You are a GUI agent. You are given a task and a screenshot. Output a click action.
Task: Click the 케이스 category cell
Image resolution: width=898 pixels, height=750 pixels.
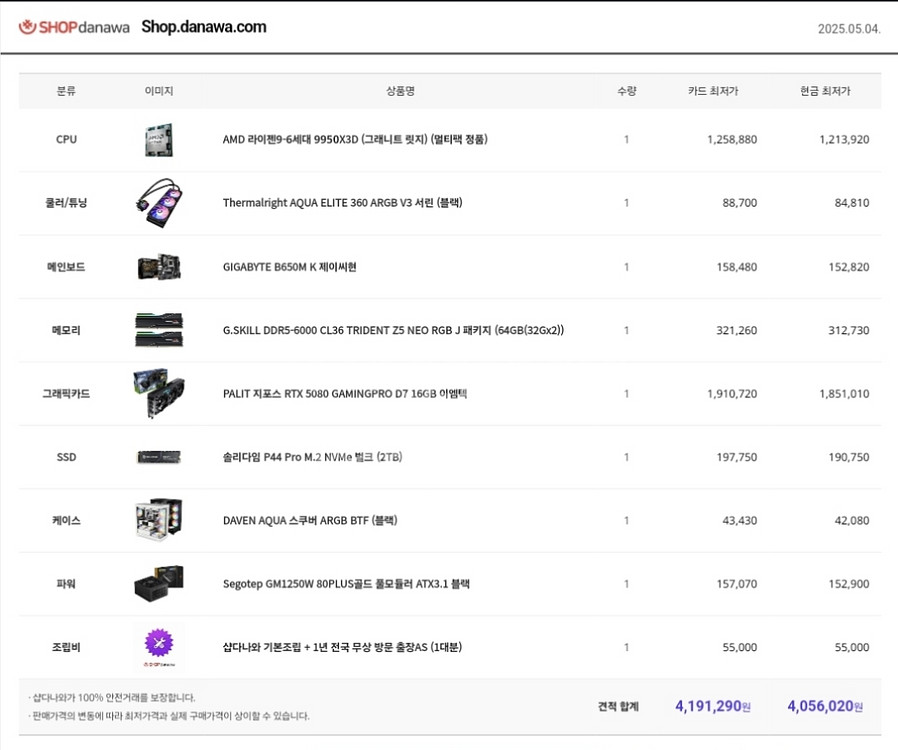[x=66, y=520]
